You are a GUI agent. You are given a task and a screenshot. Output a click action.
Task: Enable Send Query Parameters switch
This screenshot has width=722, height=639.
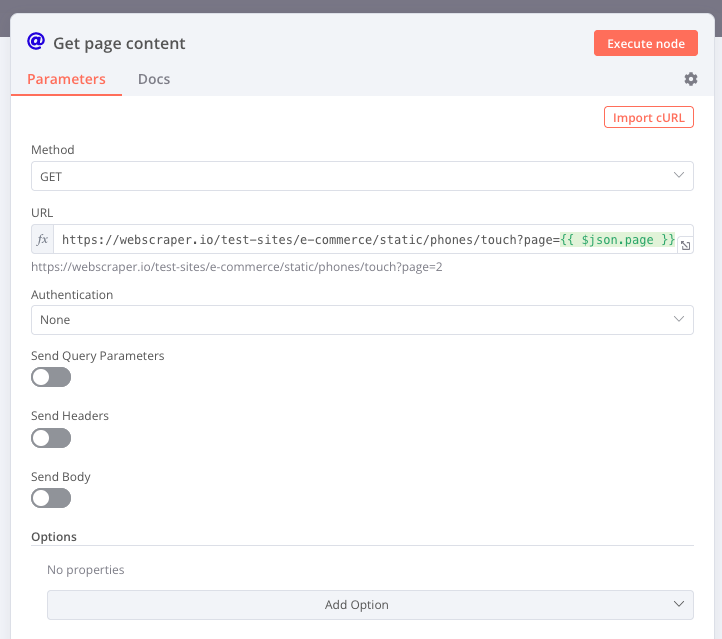pos(51,377)
